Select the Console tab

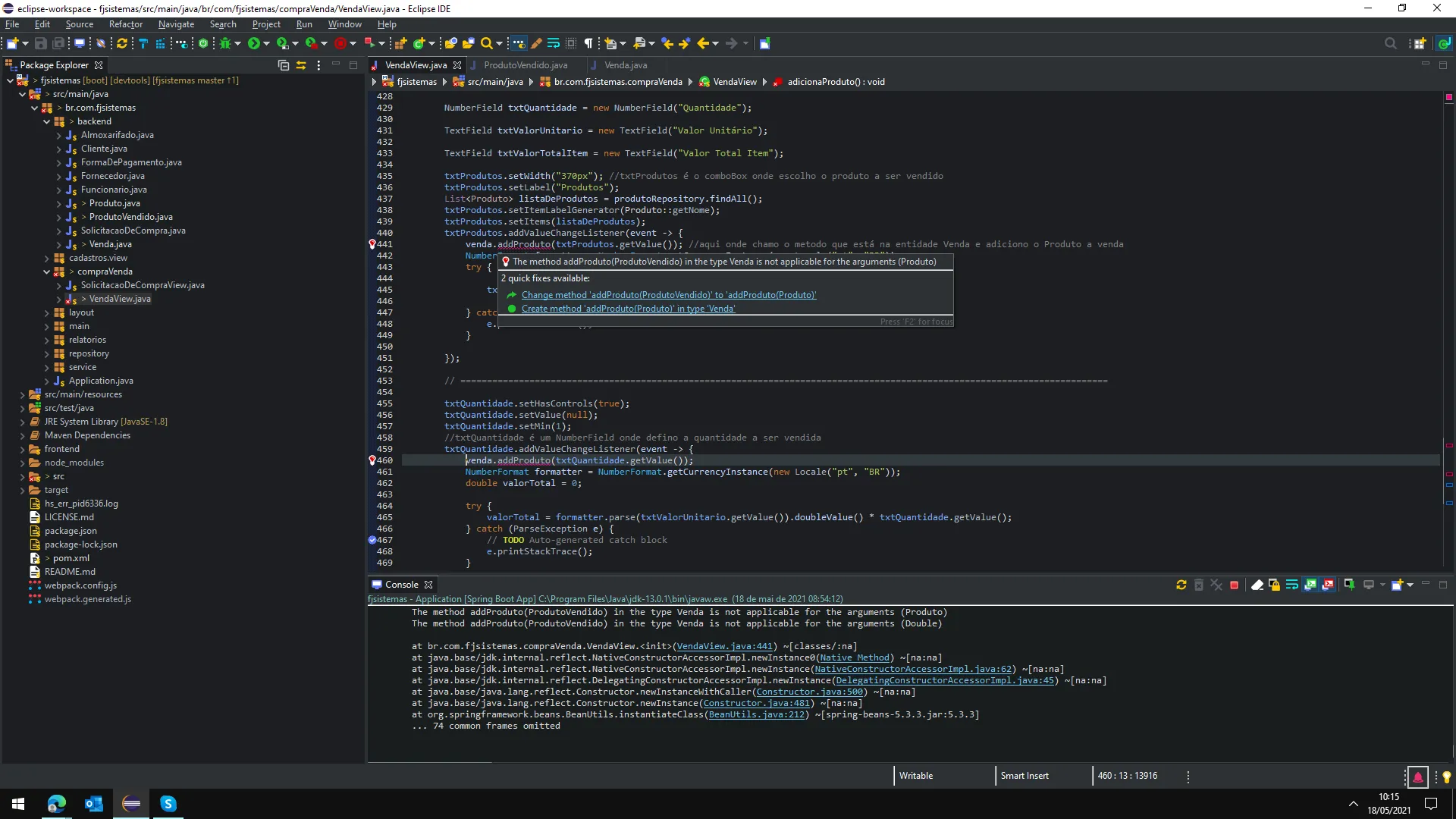tap(401, 585)
